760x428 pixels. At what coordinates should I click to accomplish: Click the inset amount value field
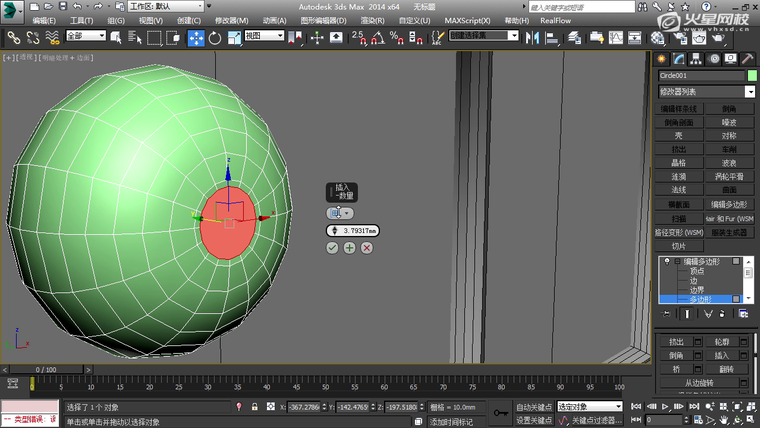[358, 230]
